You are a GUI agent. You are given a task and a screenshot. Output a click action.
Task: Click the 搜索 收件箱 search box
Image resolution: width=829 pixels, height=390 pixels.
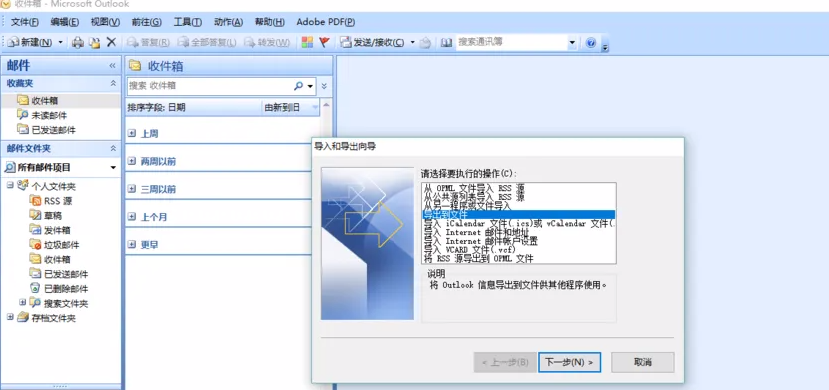(209, 86)
